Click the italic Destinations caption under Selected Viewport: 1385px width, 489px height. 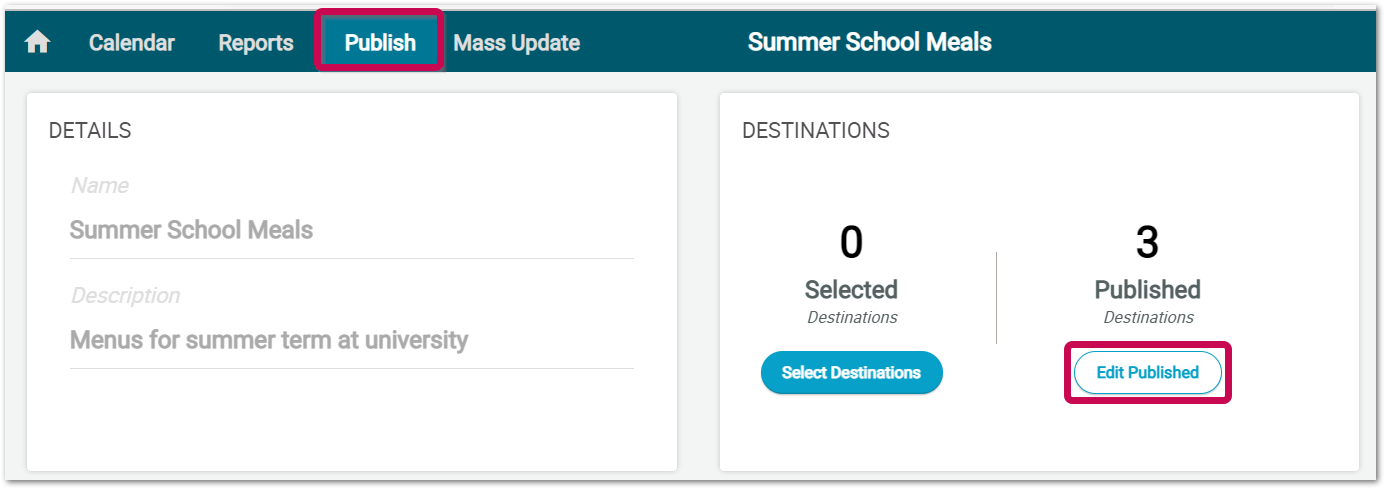pos(852,317)
